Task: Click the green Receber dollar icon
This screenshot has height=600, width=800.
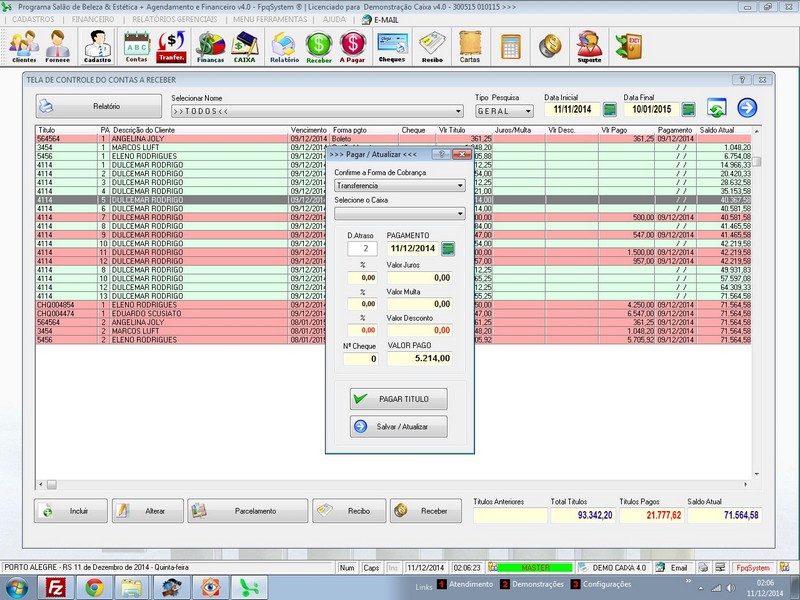Action: [x=318, y=46]
